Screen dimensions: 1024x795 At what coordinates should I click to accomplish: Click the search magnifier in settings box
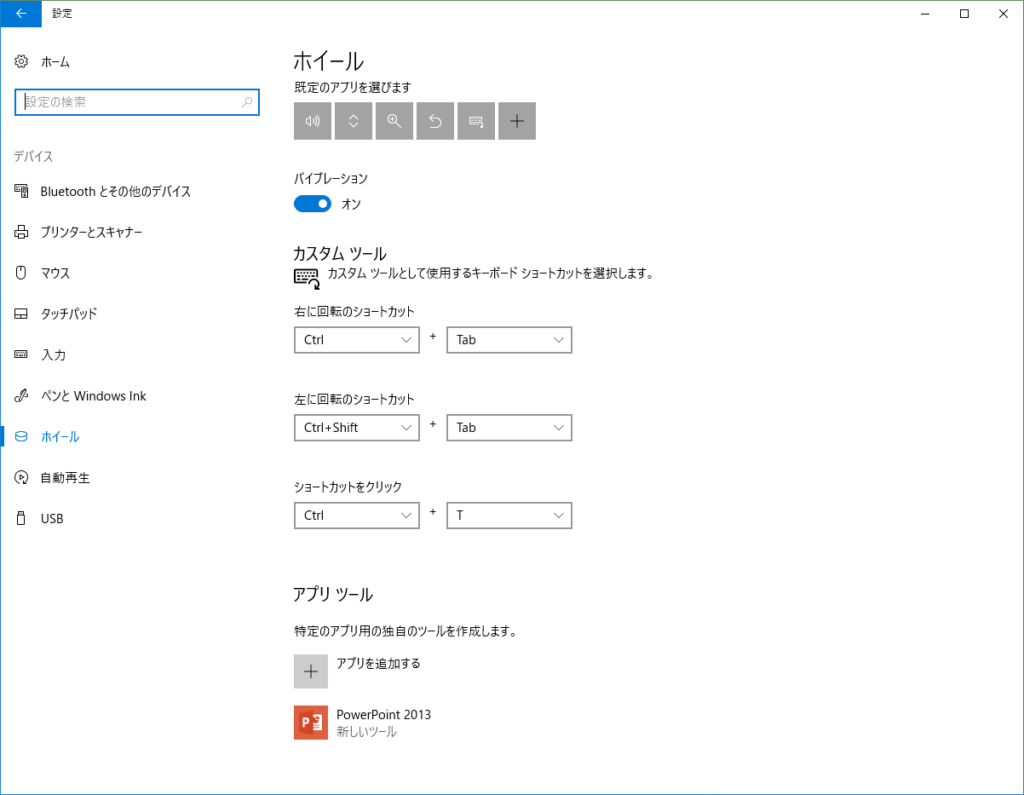point(247,102)
